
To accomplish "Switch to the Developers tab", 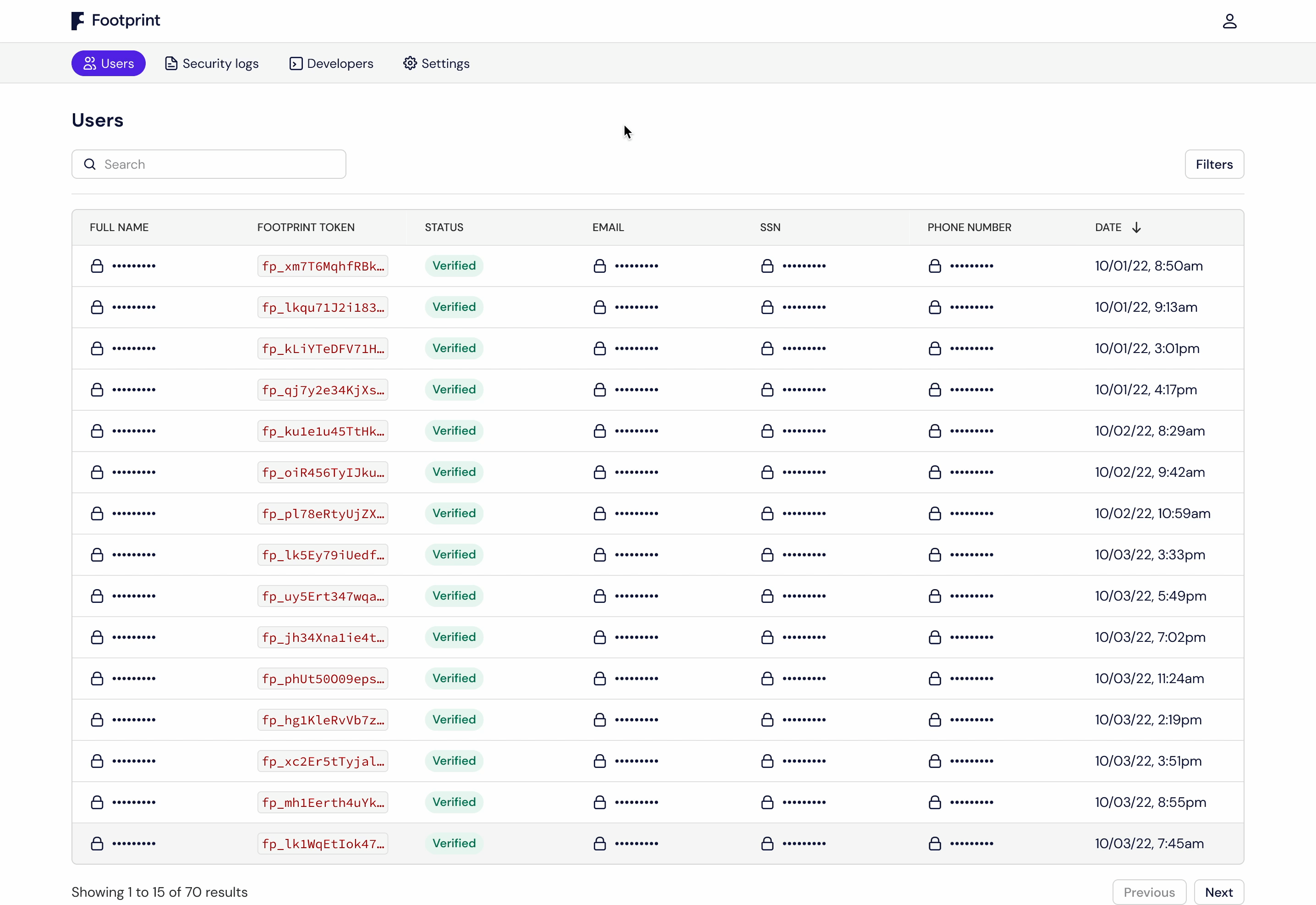I will click(331, 64).
